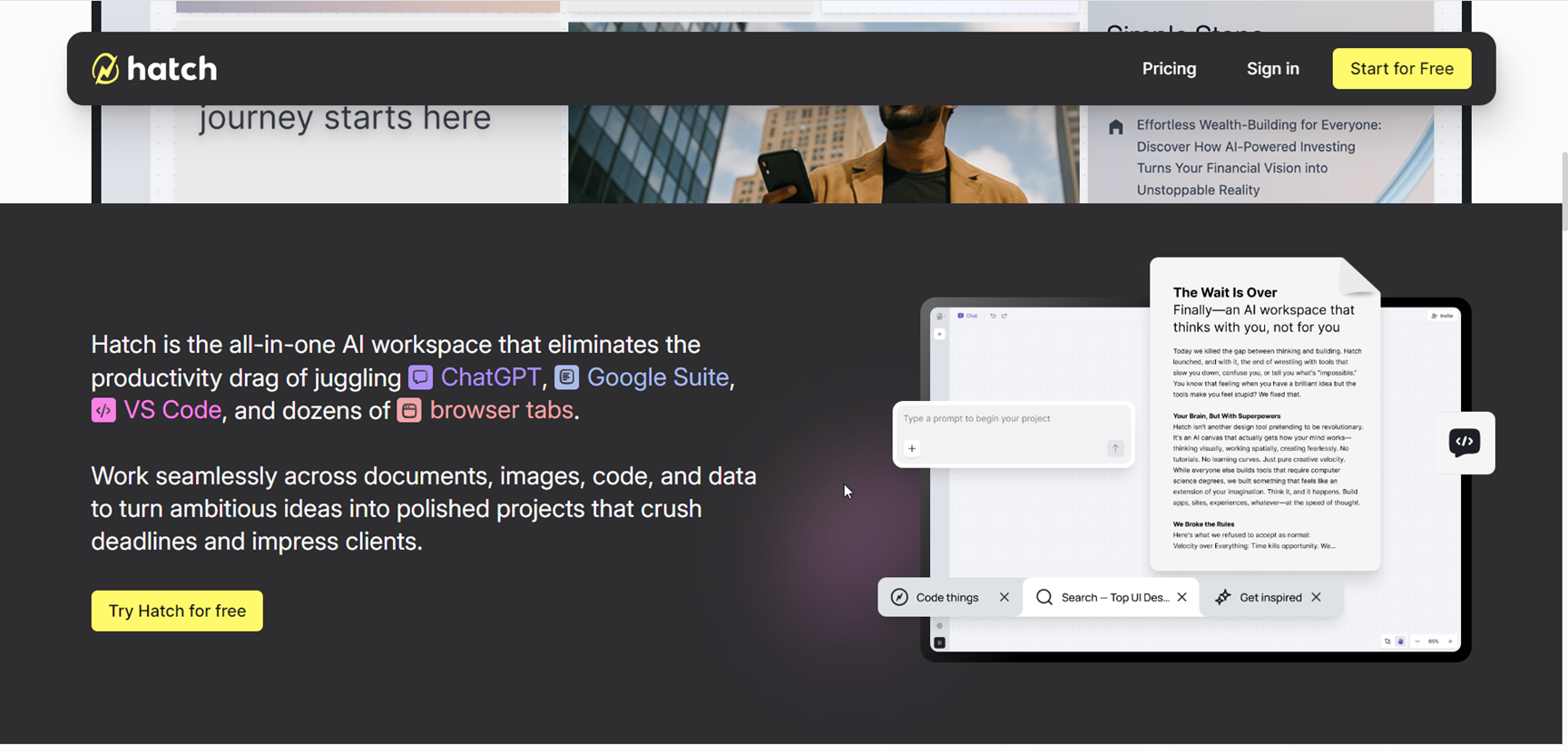
Task: Click the sidebar plus button in mockup
Action: 939,334
